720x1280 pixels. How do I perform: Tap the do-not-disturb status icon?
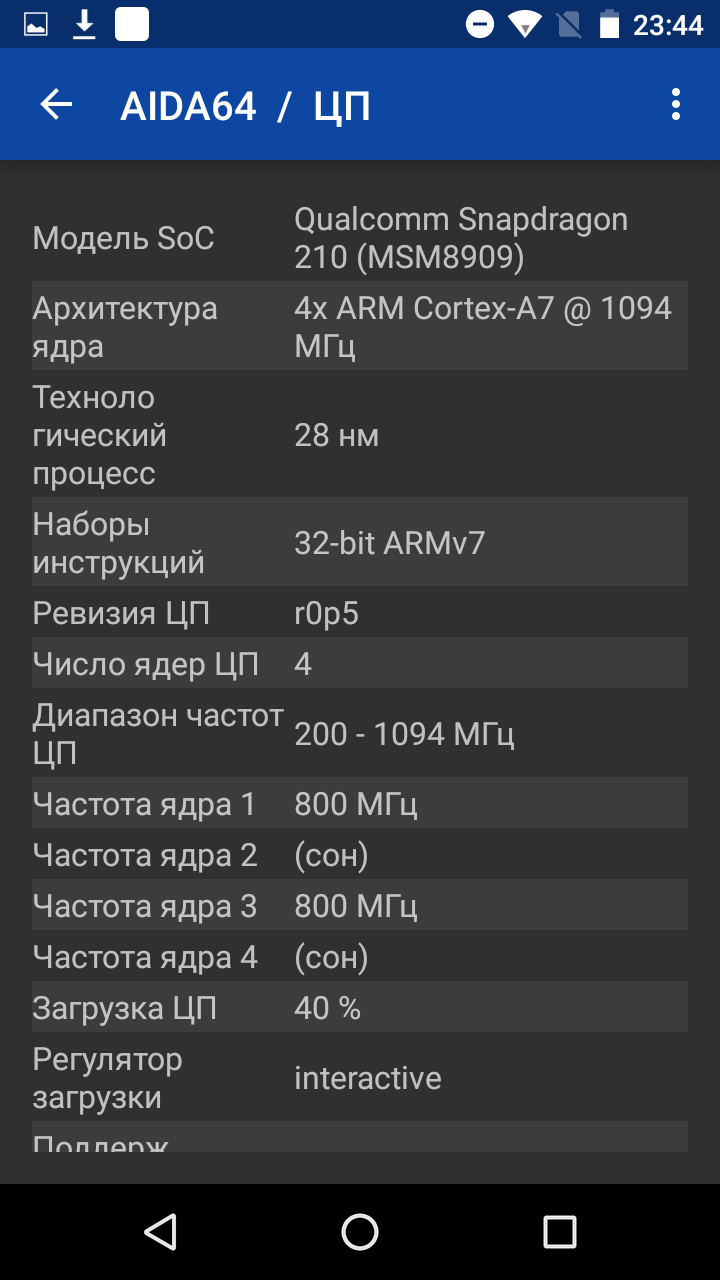(480, 24)
